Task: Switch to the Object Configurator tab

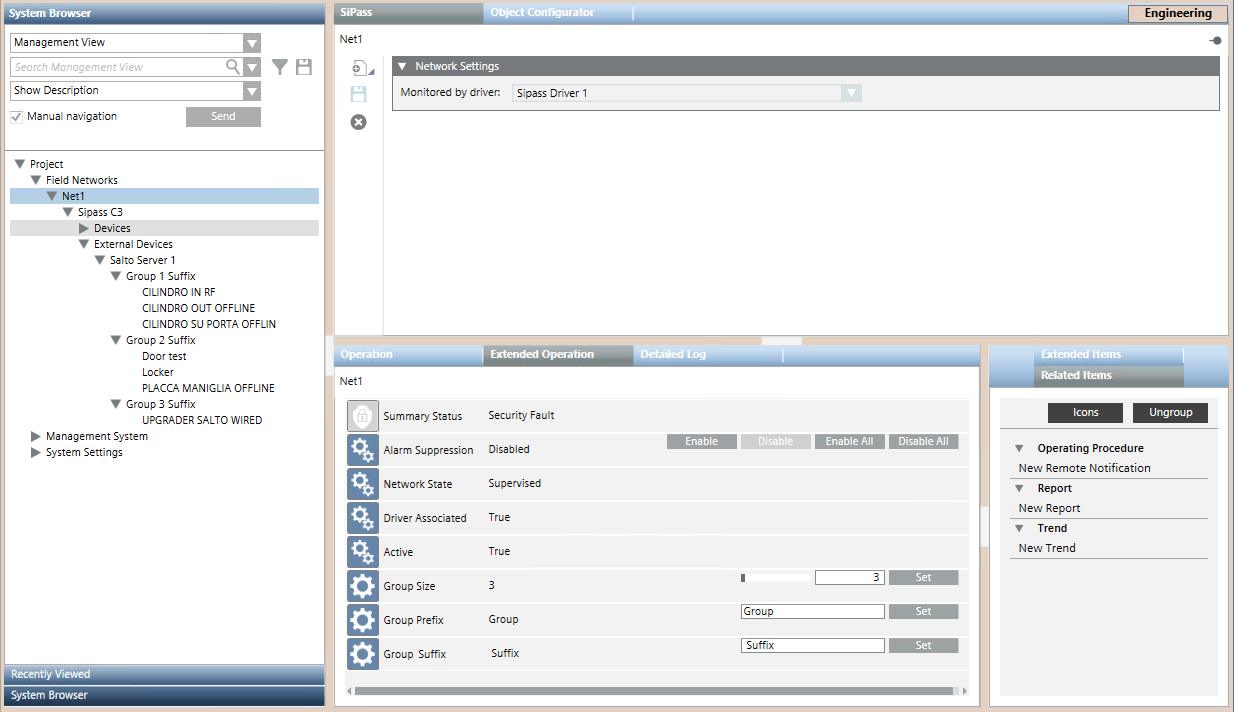Action: click(x=540, y=13)
